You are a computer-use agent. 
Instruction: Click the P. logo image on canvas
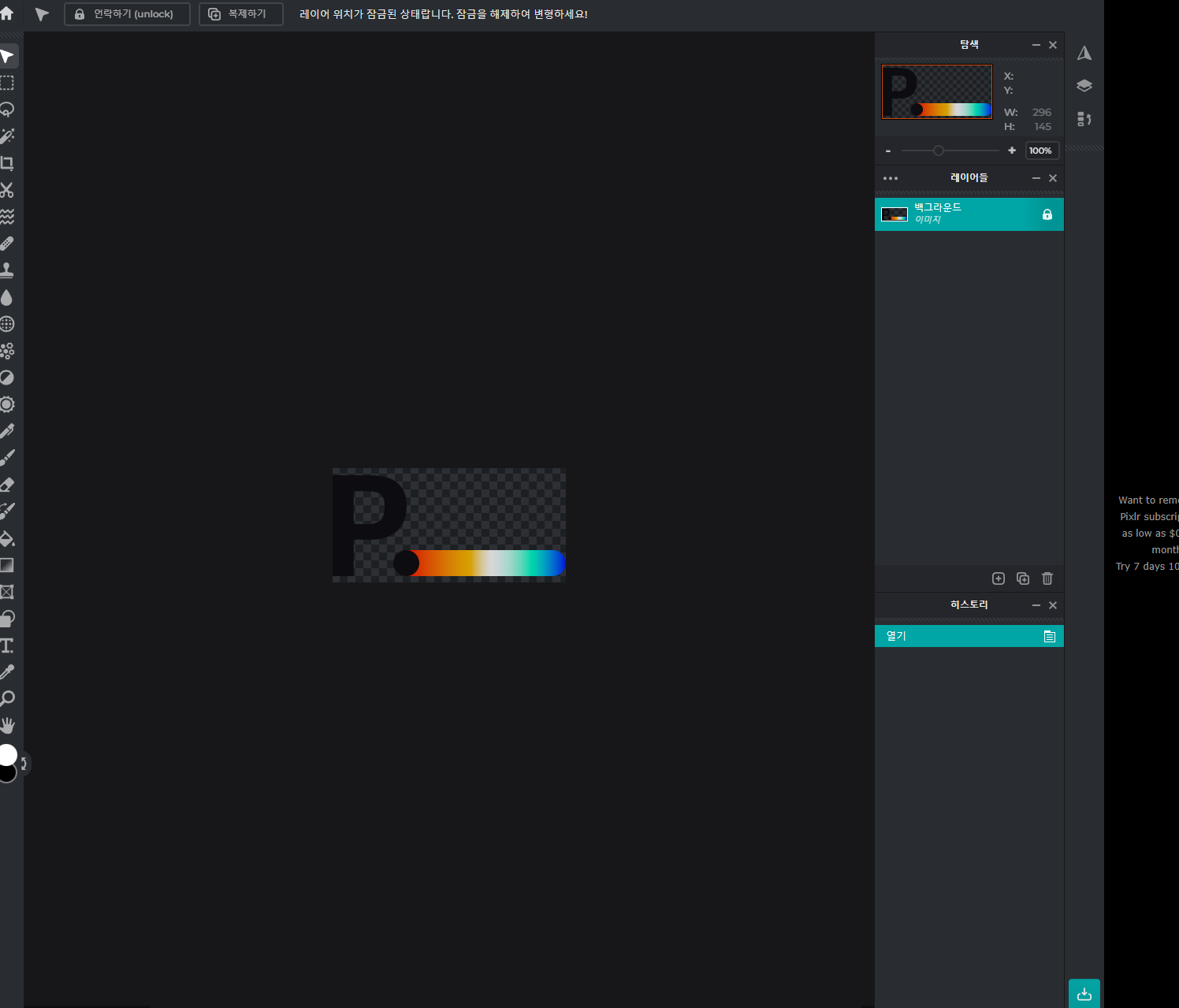pyautogui.click(x=449, y=525)
